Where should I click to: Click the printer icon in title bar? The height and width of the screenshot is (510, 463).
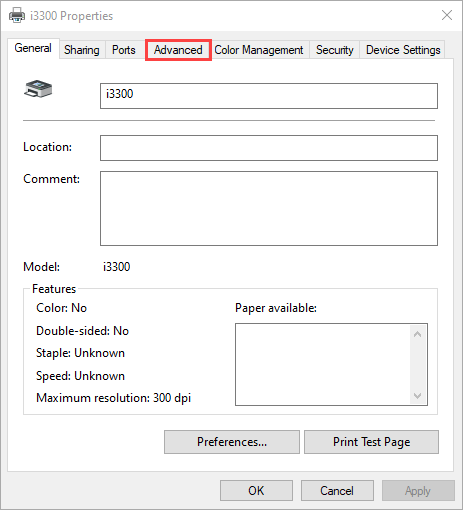17,15
